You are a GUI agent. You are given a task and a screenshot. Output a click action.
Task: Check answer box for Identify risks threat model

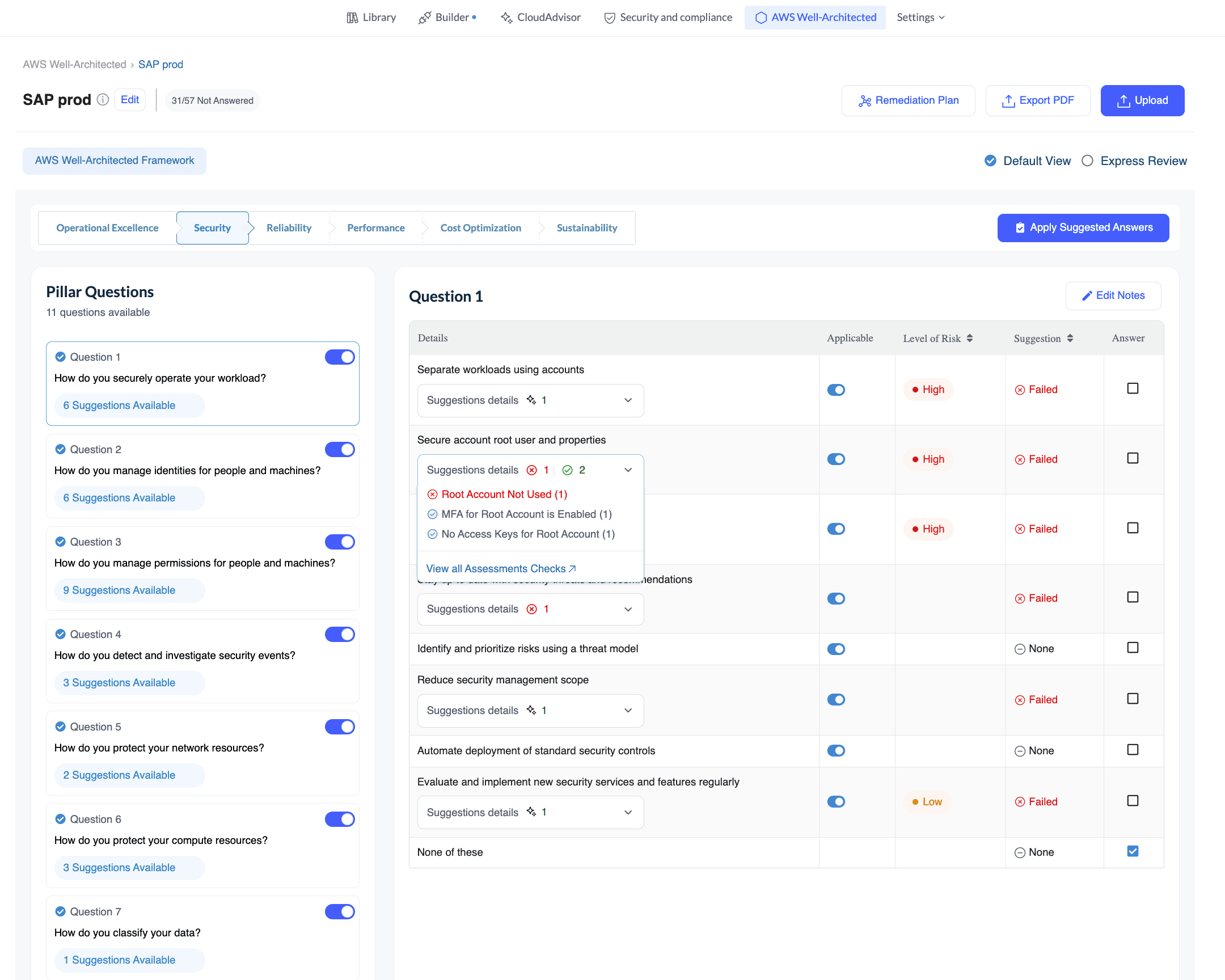tap(1133, 648)
